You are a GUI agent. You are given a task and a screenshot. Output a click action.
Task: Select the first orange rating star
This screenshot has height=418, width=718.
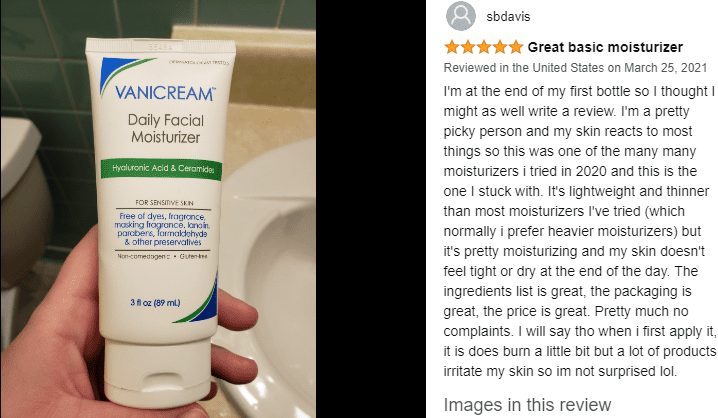[451, 47]
